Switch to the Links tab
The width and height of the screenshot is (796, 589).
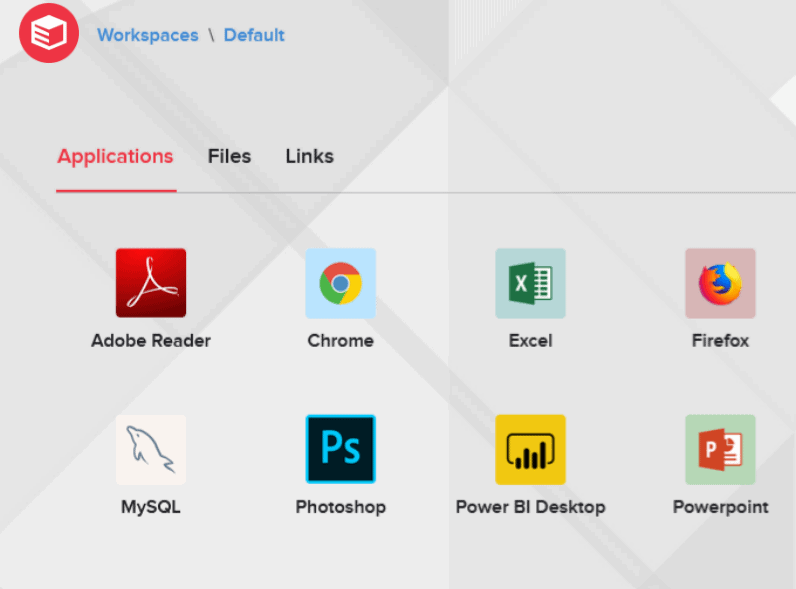tap(310, 156)
